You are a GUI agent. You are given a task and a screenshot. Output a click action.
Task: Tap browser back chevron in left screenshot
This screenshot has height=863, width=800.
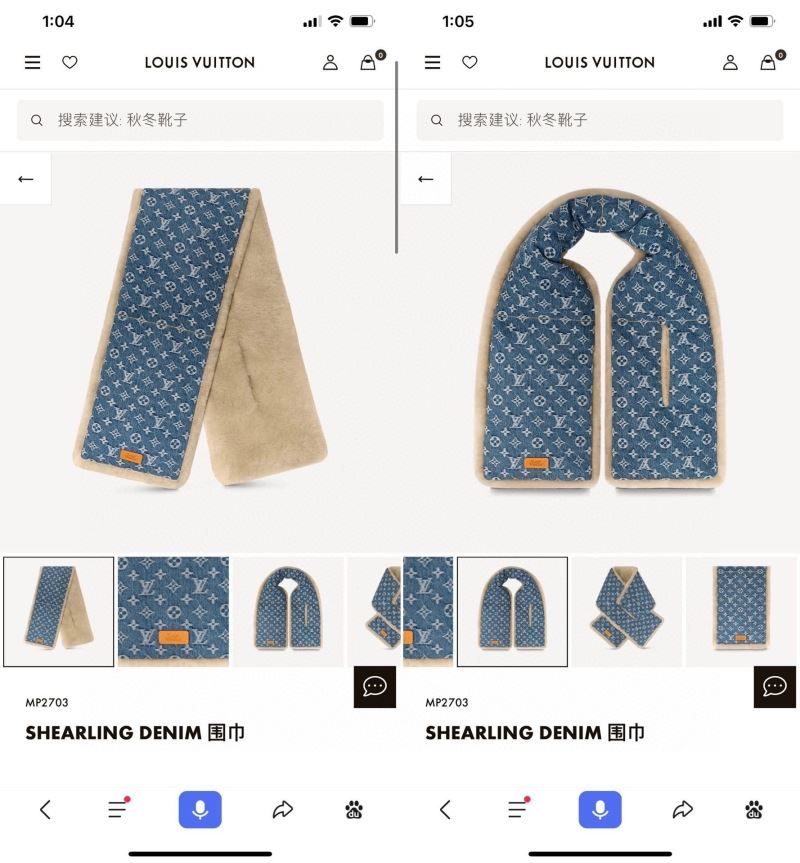pyautogui.click(x=46, y=810)
